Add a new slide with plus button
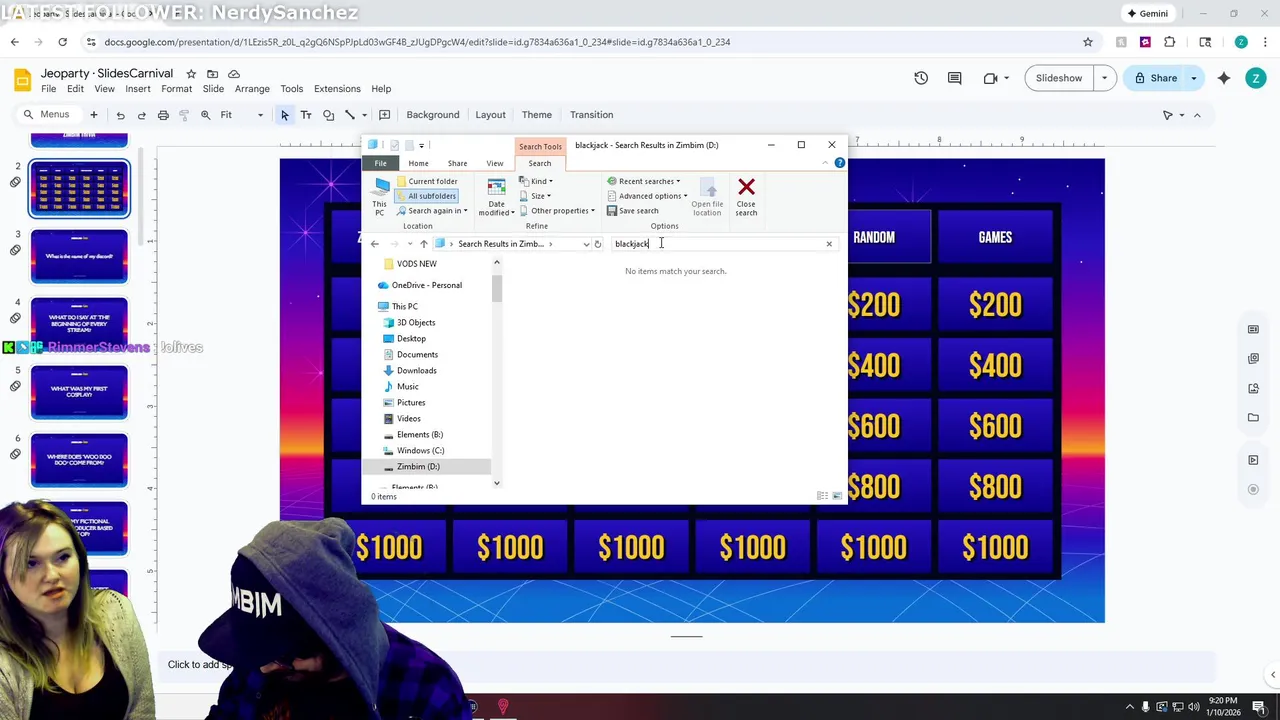 [x=94, y=115]
